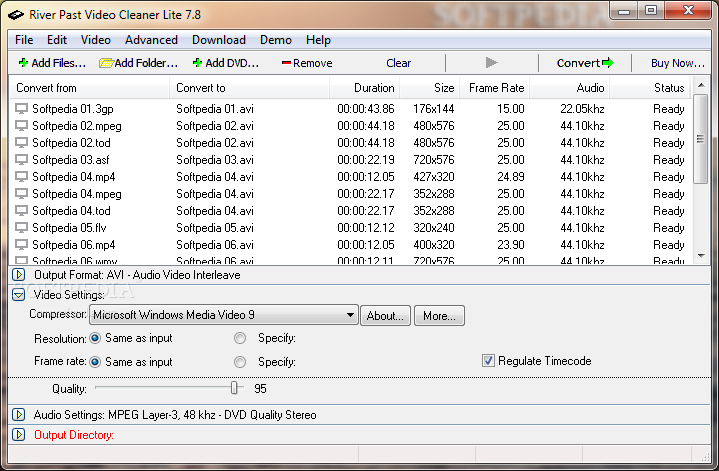Select Frame rate Same as input radio
The width and height of the screenshot is (719, 471).
[95, 362]
